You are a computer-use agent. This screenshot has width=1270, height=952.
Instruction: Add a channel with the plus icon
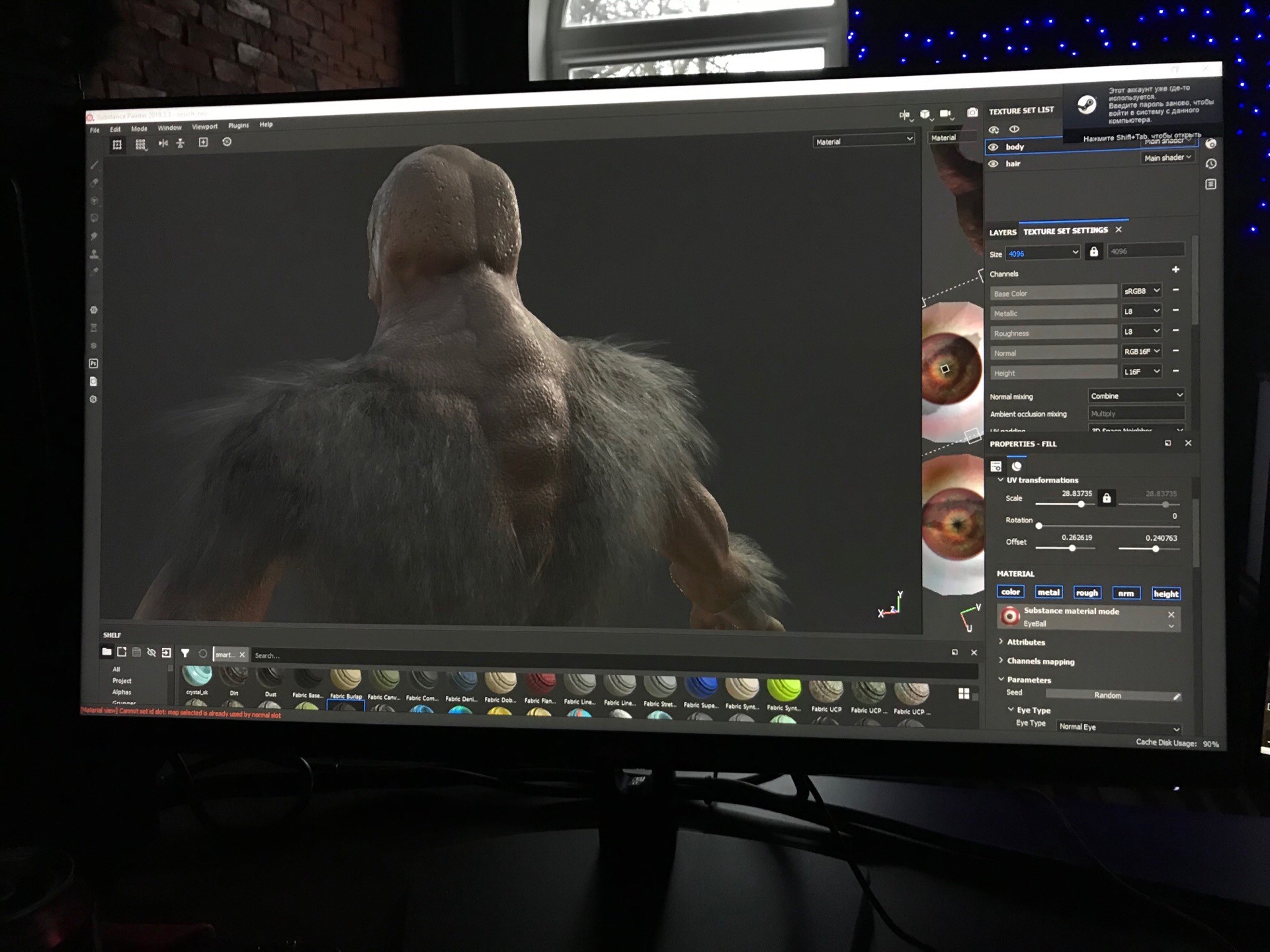(1175, 270)
